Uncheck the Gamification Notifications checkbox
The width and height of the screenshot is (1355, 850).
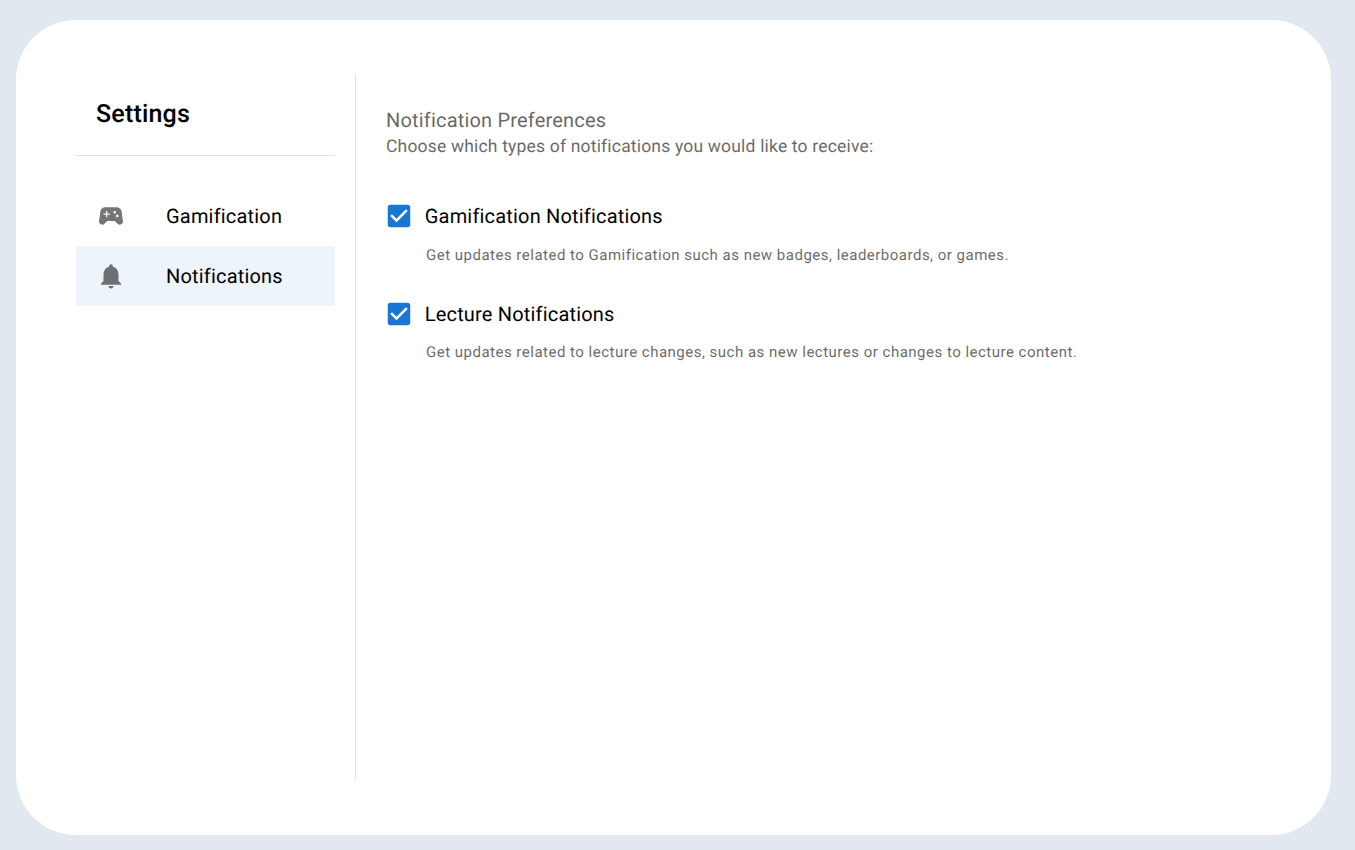pos(399,216)
